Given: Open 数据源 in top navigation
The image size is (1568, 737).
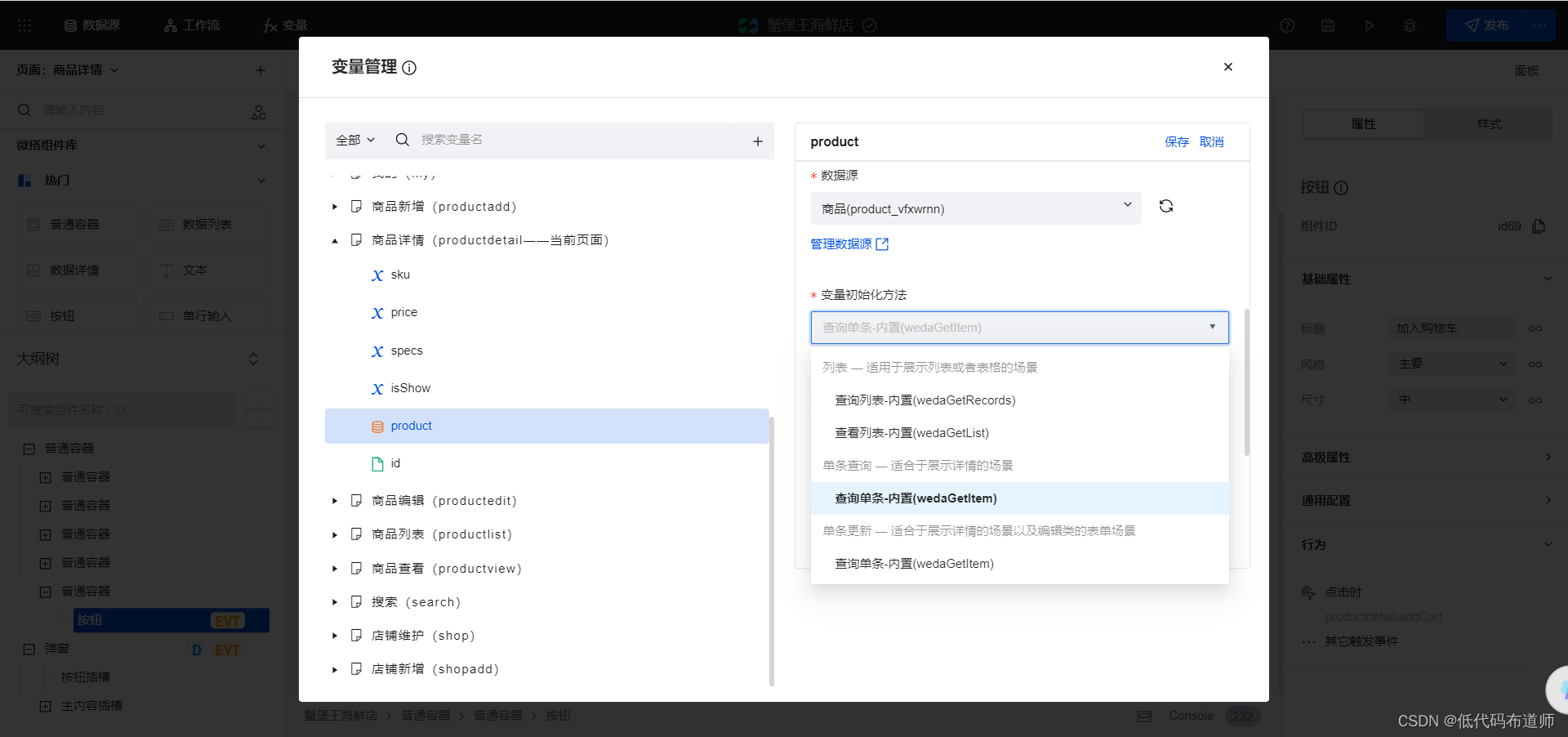Looking at the screenshot, I should click(x=92, y=25).
